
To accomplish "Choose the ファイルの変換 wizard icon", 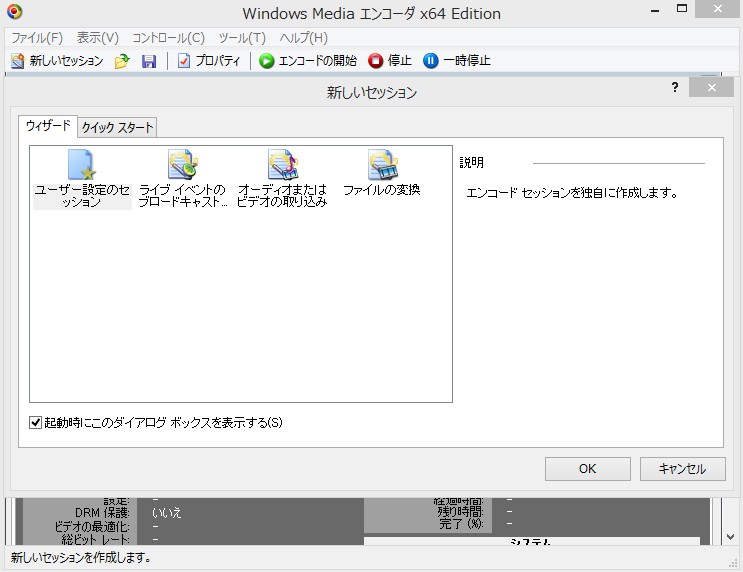I will point(382,173).
